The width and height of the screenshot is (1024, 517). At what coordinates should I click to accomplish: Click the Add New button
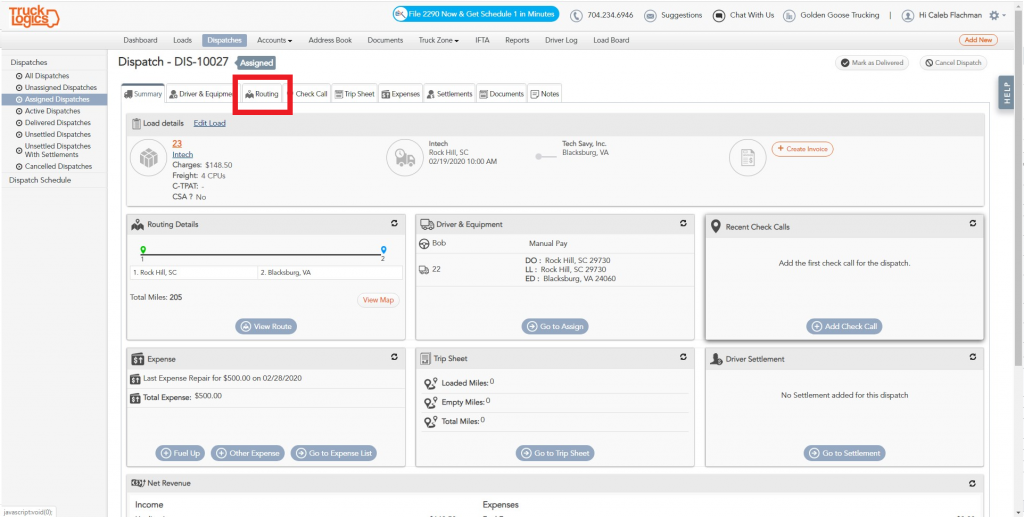(x=978, y=40)
